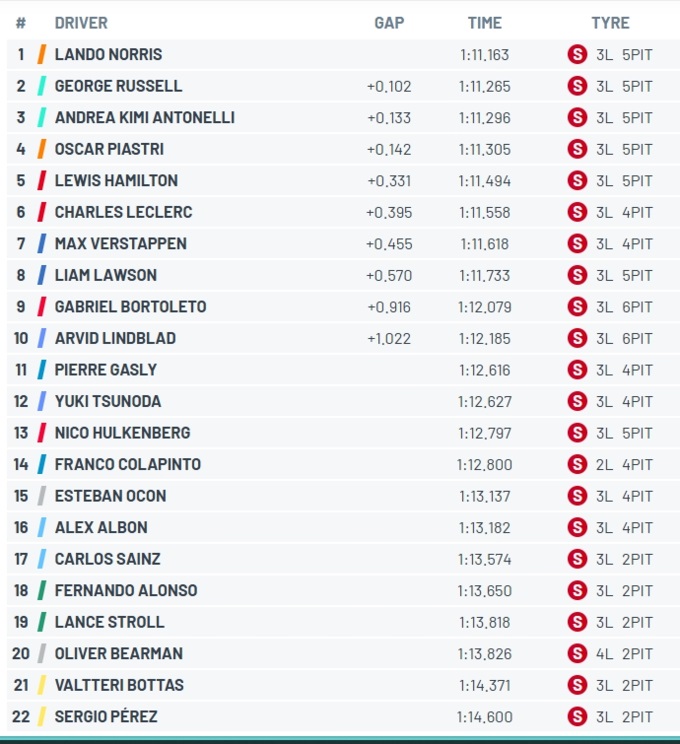The image size is (680, 744).
Task: Click the S tyre badge for Fernando Alonso
Action: point(578,590)
